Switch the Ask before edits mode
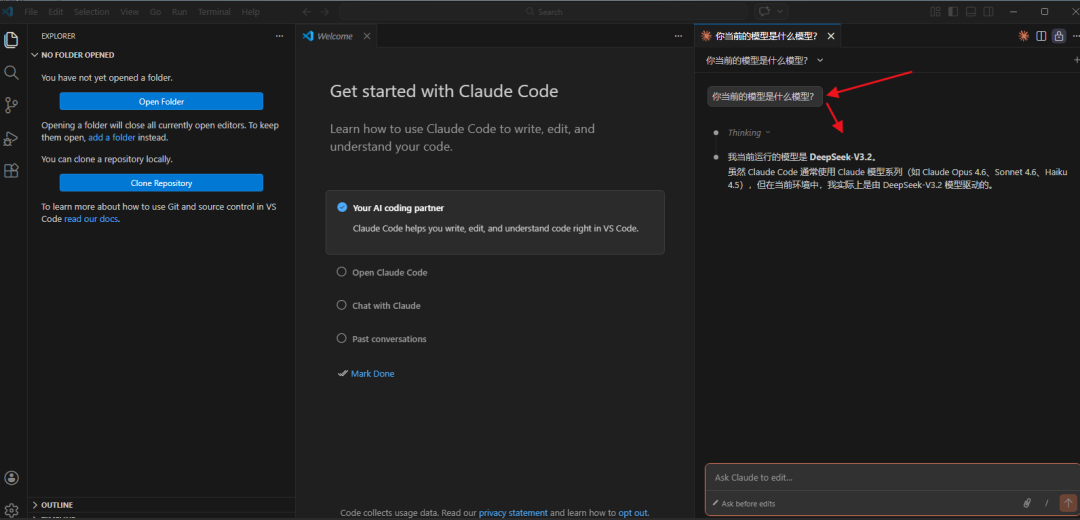This screenshot has height=520, width=1080. (743, 503)
